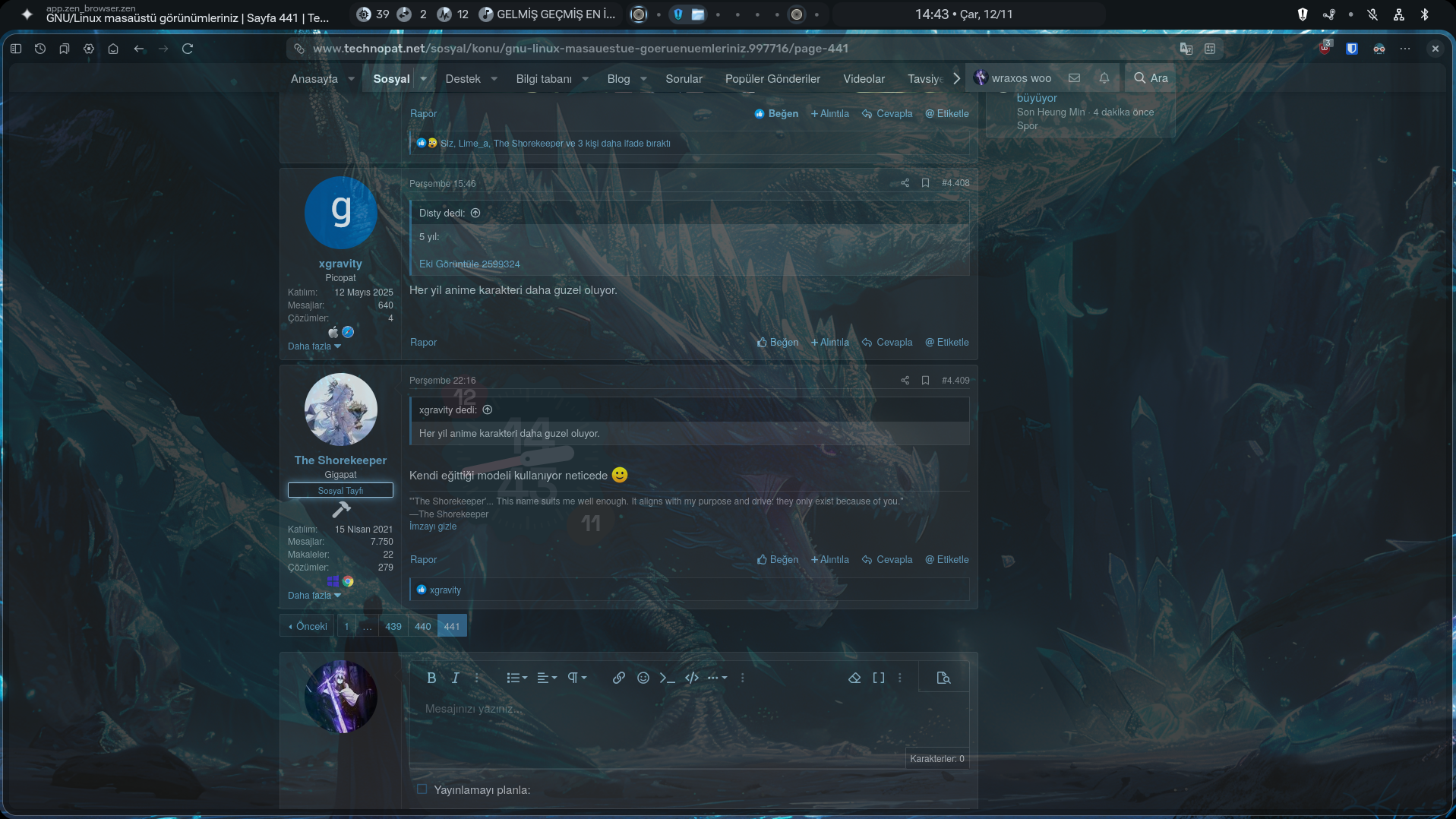Go to the previous page with Önceki
Image resolution: width=1456 pixels, height=819 pixels.
tap(308, 627)
